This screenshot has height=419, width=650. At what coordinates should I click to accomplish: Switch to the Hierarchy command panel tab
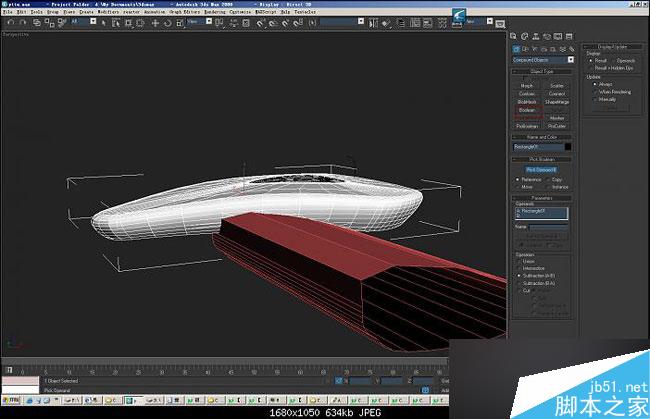[536, 36]
